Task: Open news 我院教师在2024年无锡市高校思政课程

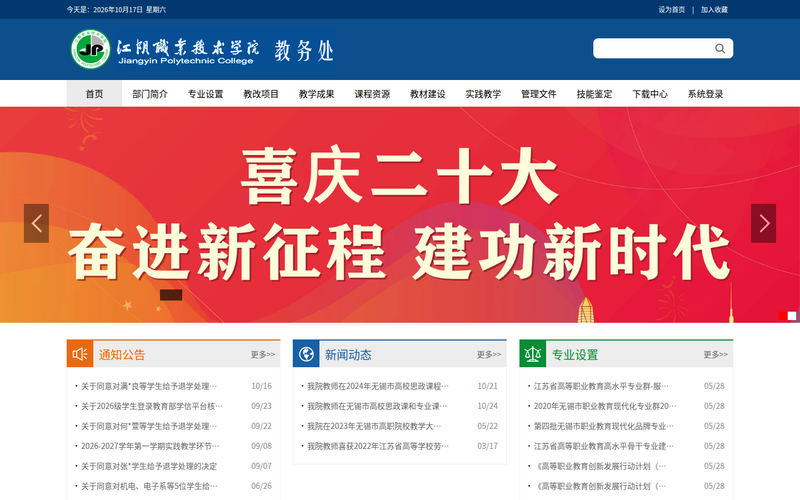Action: (378, 386)
